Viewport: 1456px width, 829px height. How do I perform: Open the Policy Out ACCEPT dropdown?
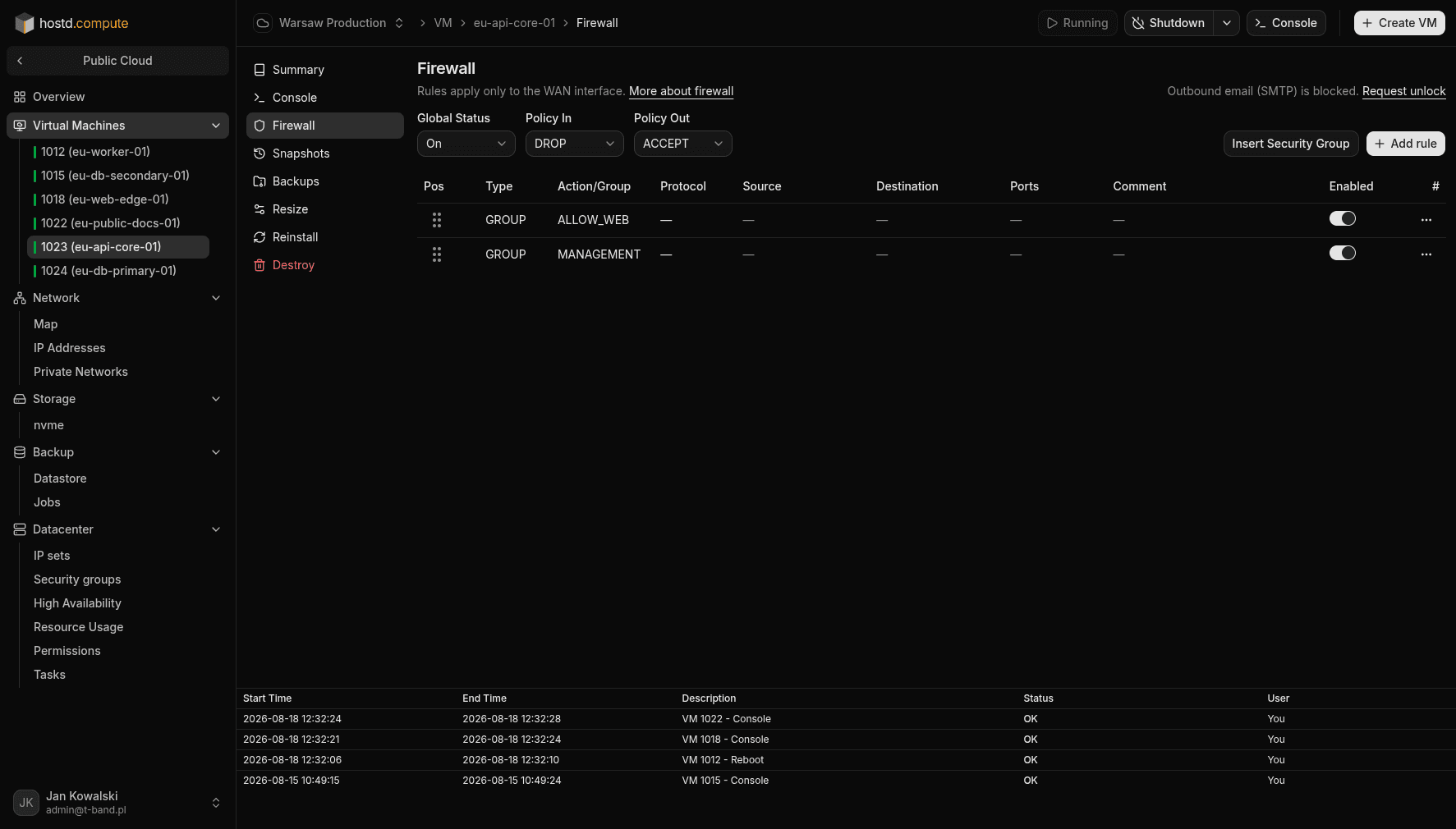click(x=683, y=144)
